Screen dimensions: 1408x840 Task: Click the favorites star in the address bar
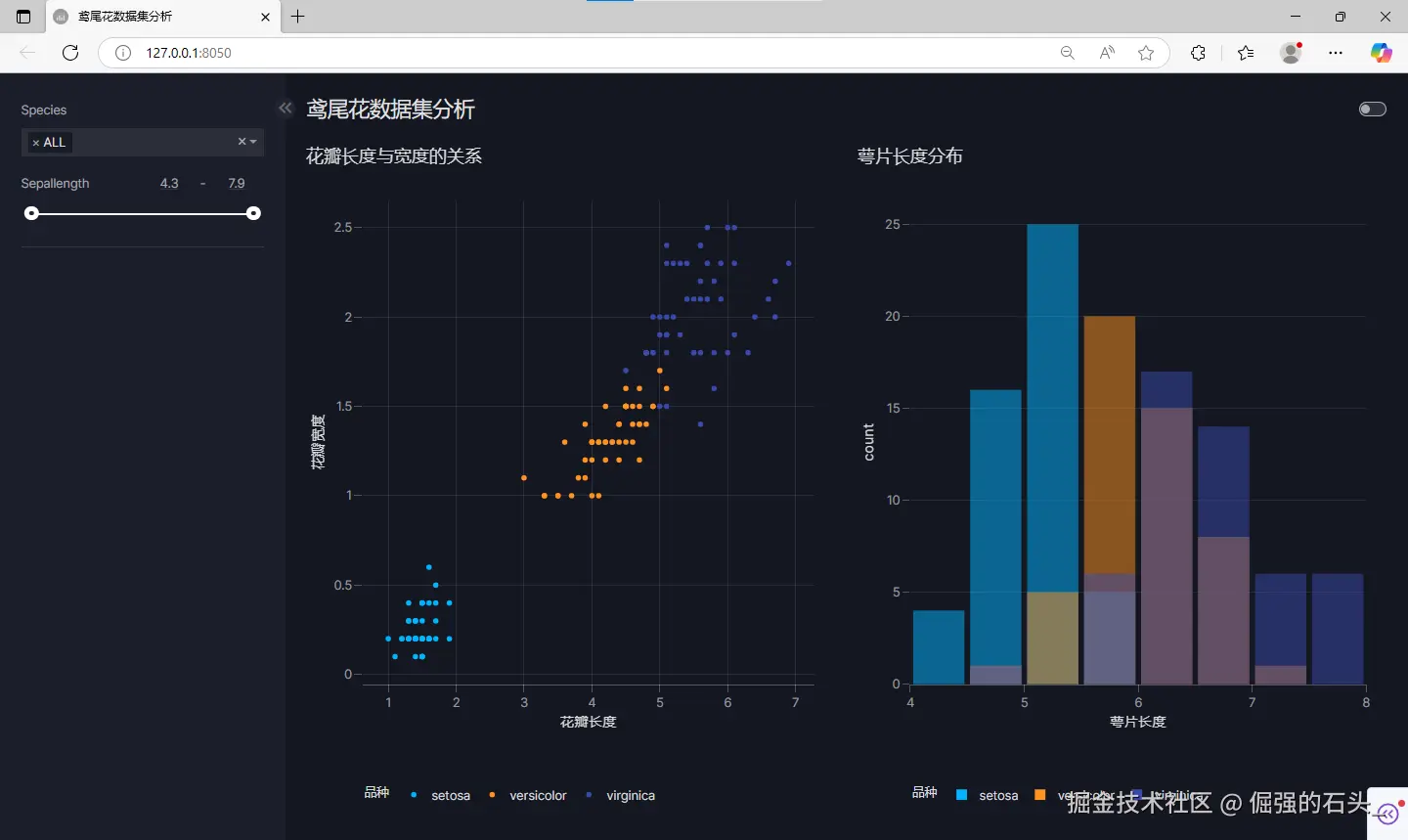click(1145, 53)
